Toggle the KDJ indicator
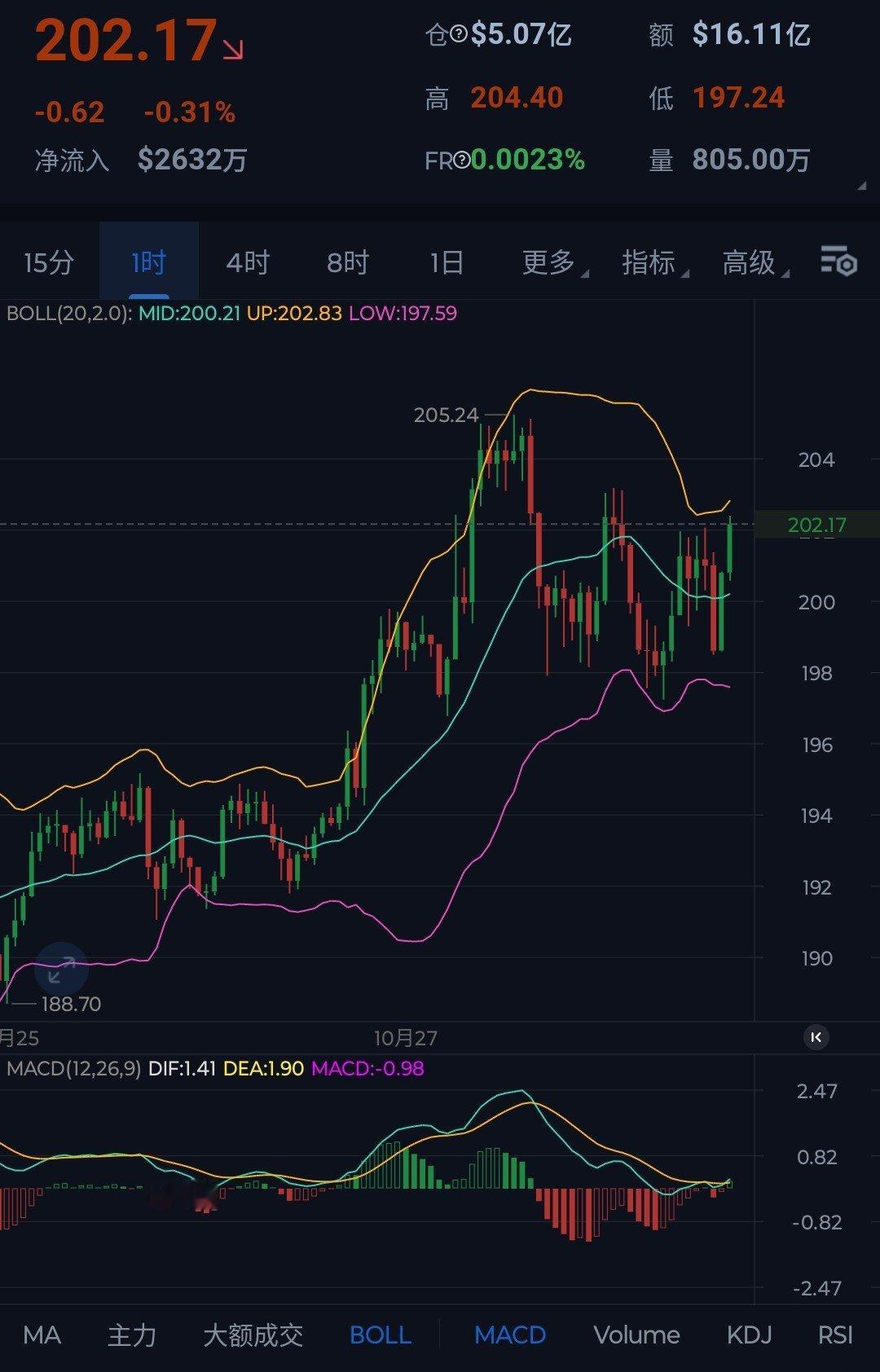 (749, 1335)
